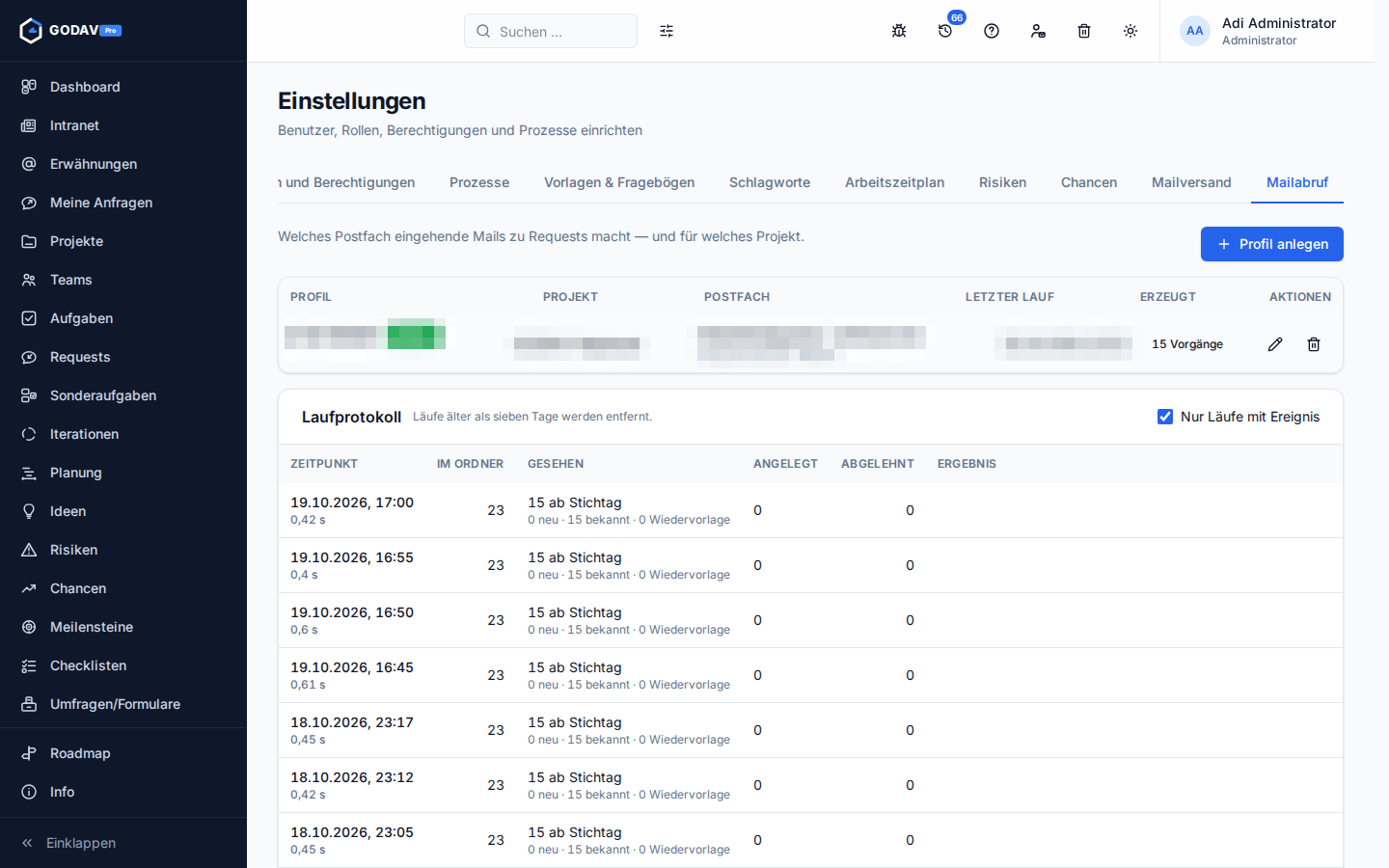Switch to Vorlagen & Fragebögen tab

[619, 182]
